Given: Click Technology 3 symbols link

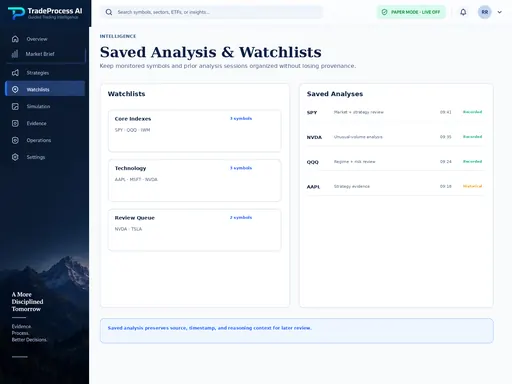Looking at the screenshot, I should tap(241, 168).
